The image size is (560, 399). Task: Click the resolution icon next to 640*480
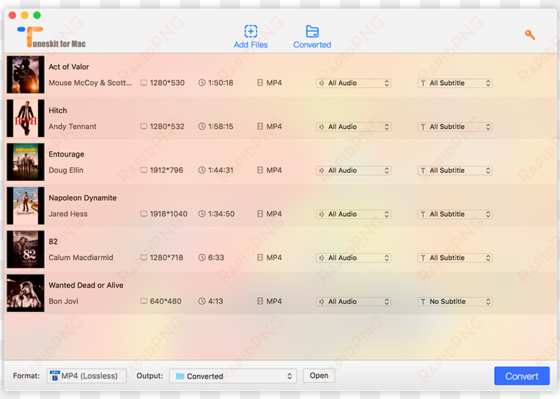pyautogui.click(x=144, y=301)
